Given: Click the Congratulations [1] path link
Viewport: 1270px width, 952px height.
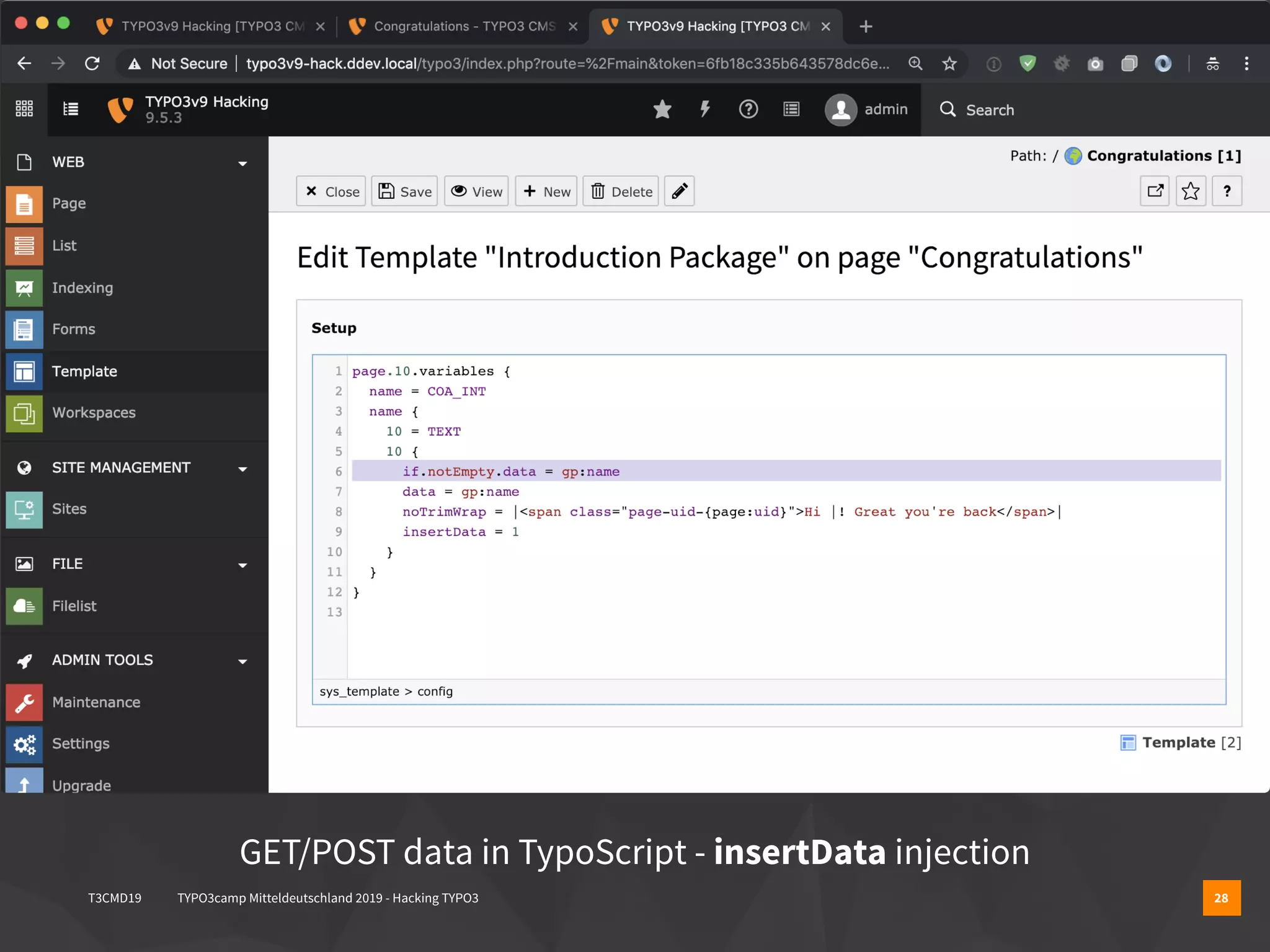Looking at the screenshot, I should point(1164,156).
